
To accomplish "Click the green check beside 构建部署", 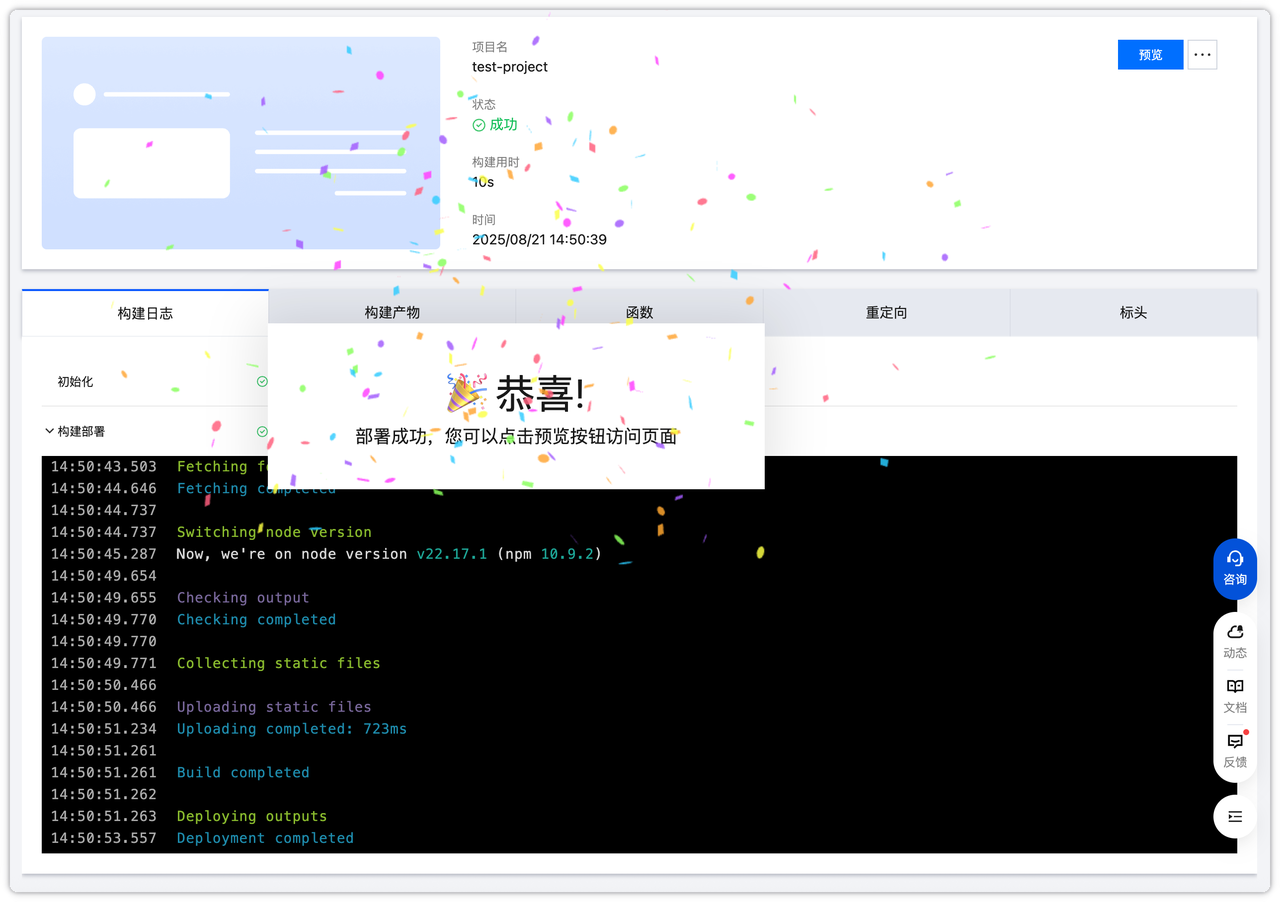I will (262, 432).
